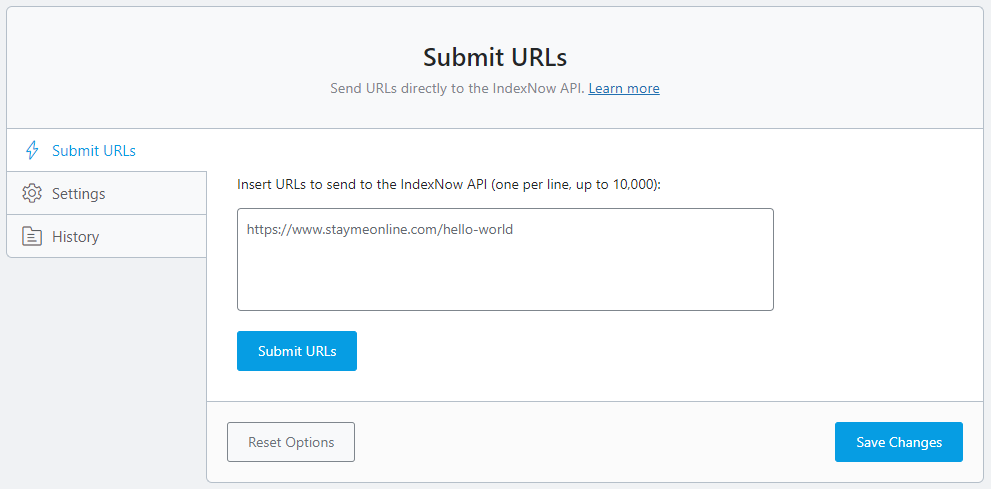This screenshot has width=991, height=489.
Task: Click the History document icon
Action: 32,236
